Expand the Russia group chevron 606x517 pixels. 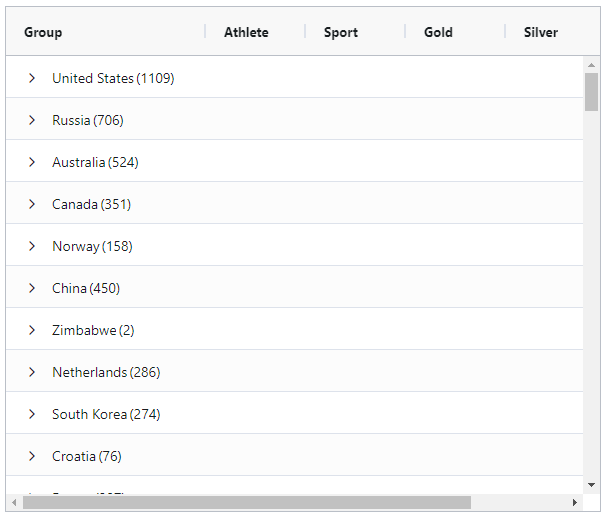(x=32, y=120)
